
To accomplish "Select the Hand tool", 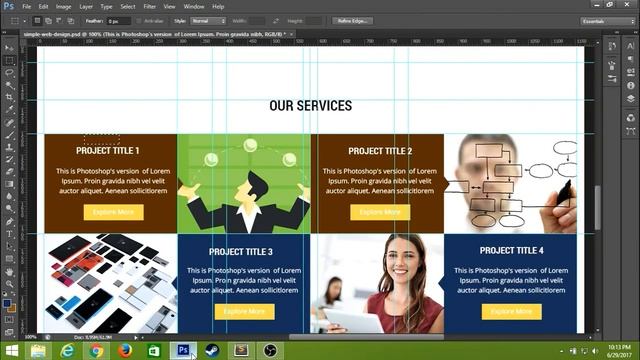I will point(9,272).
